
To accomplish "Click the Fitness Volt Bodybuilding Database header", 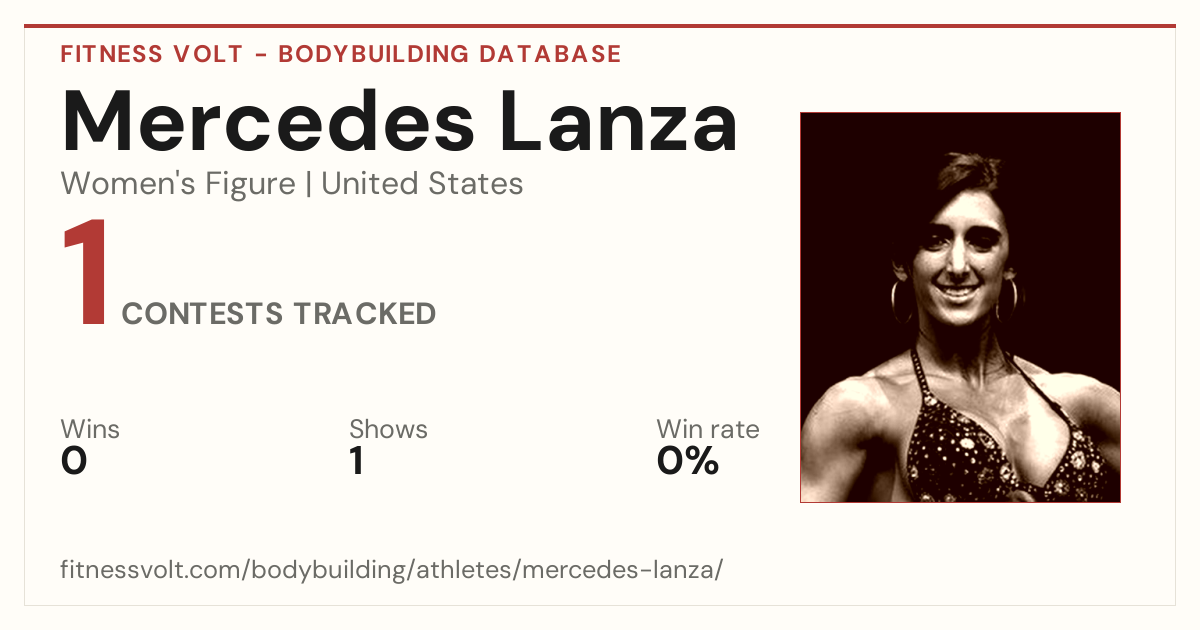I will 341,54.
